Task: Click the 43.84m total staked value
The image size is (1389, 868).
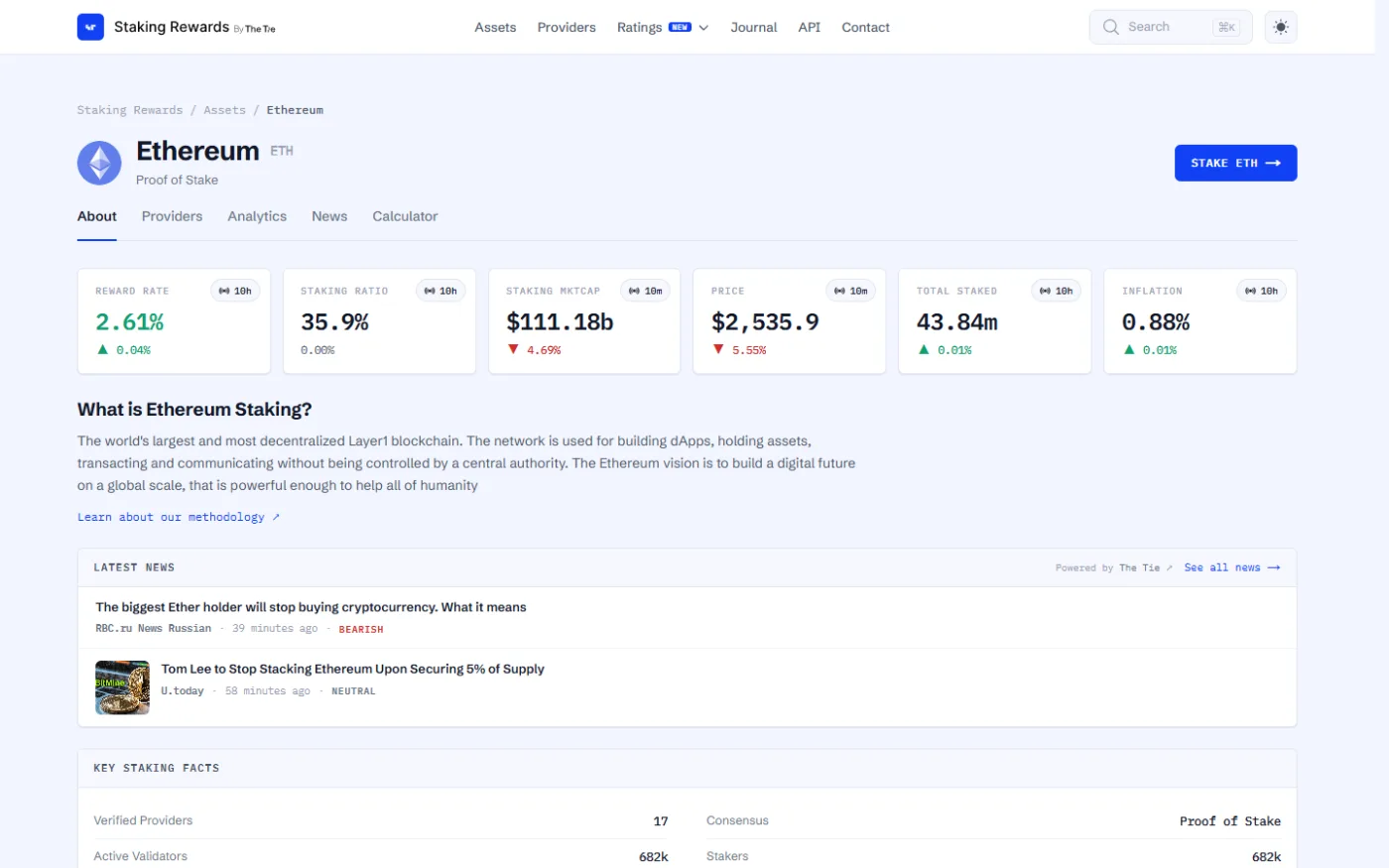Action: click(x=957, y=322)
